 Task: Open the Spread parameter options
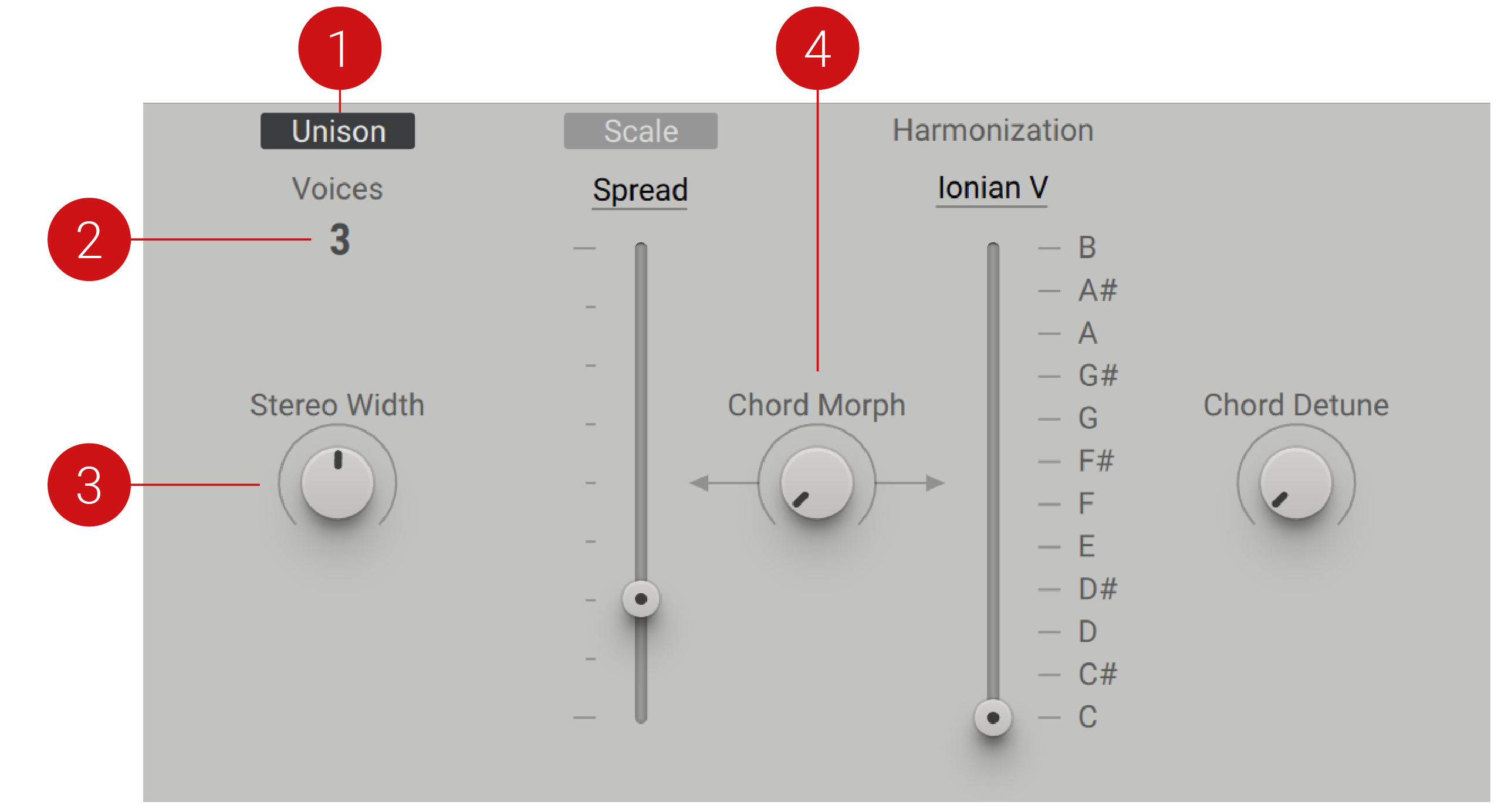point(639,190)
